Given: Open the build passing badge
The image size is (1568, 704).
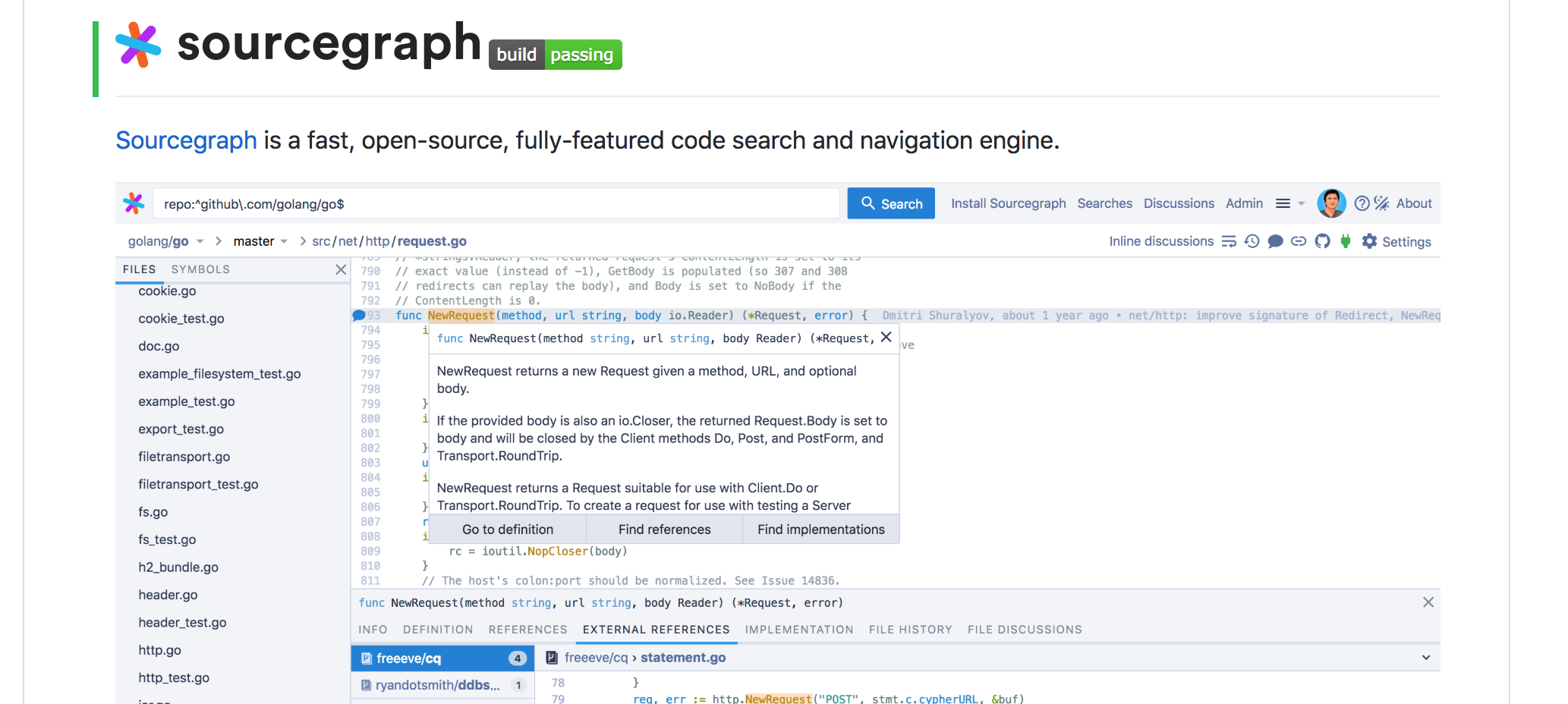Looking at the screenshot, I should click(x=555, y=55).
